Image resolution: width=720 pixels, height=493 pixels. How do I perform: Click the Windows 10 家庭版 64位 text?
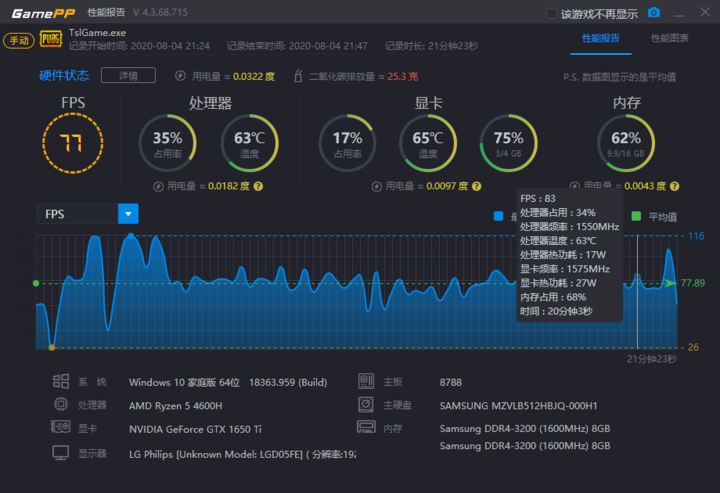[184, 382]
